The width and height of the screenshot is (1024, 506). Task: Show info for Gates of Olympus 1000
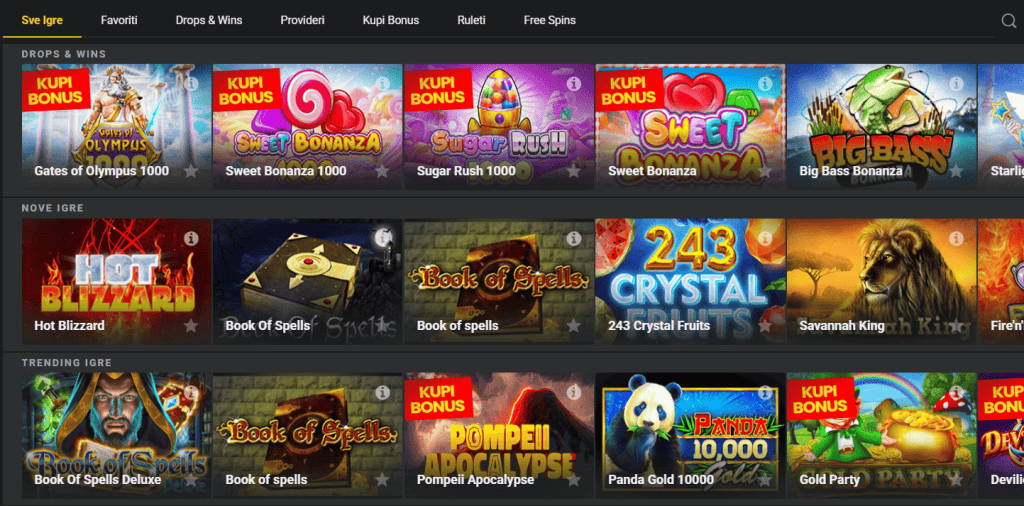click(x=191, y=84)
